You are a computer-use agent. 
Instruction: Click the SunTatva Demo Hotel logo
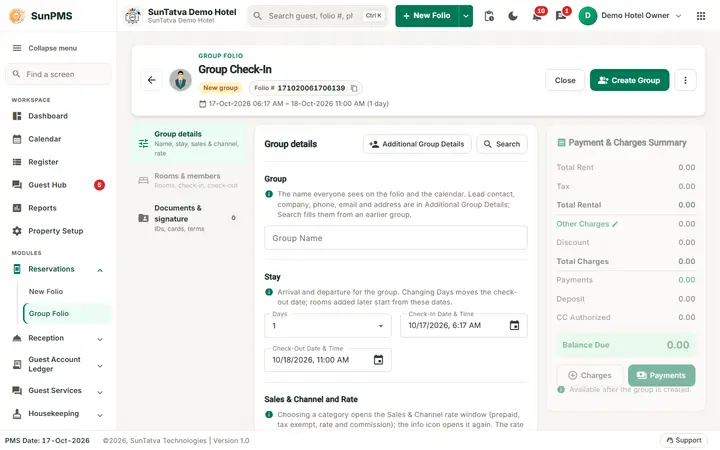133,16
